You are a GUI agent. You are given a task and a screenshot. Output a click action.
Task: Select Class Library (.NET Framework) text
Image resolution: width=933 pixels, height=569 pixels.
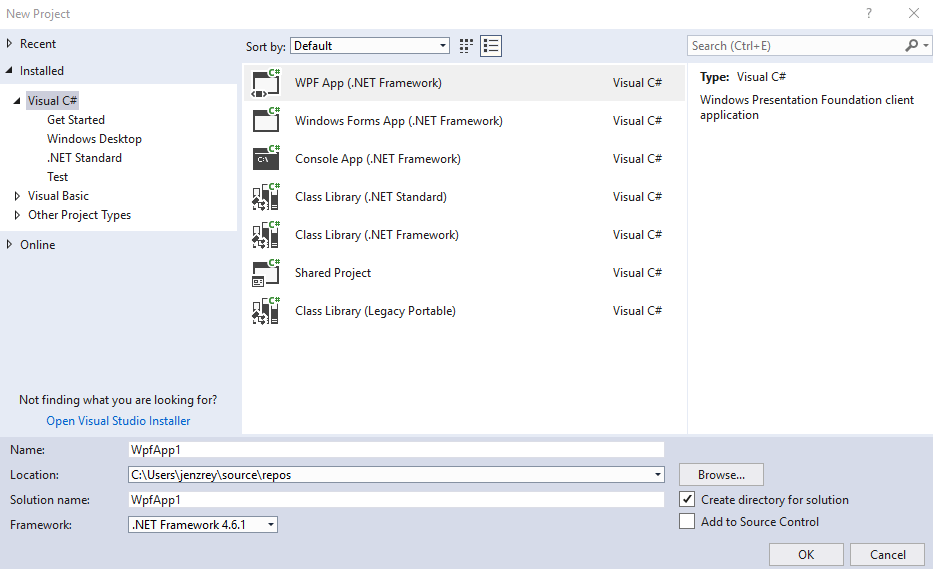click(377, 235)
